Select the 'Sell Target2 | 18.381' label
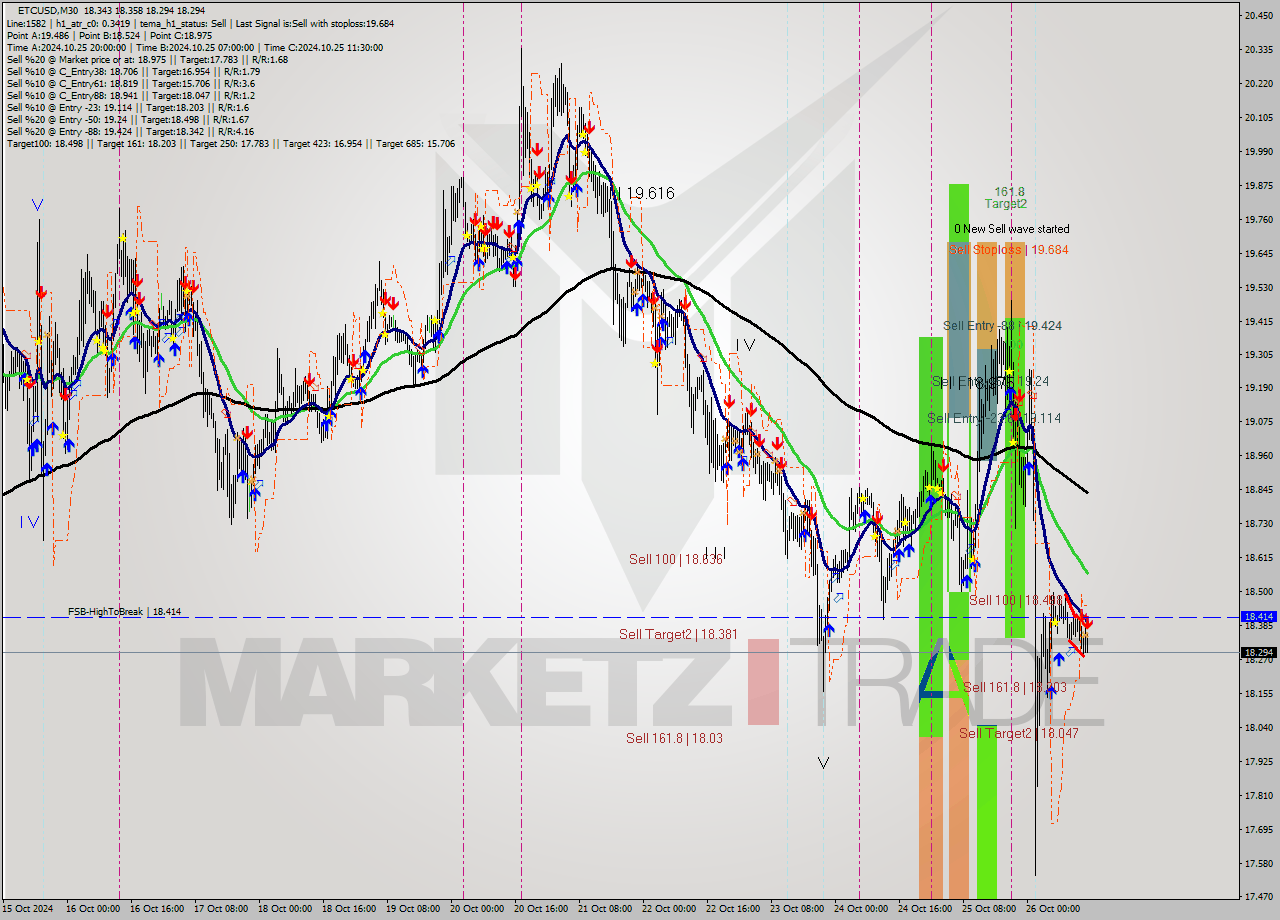 tap(678, 634)
